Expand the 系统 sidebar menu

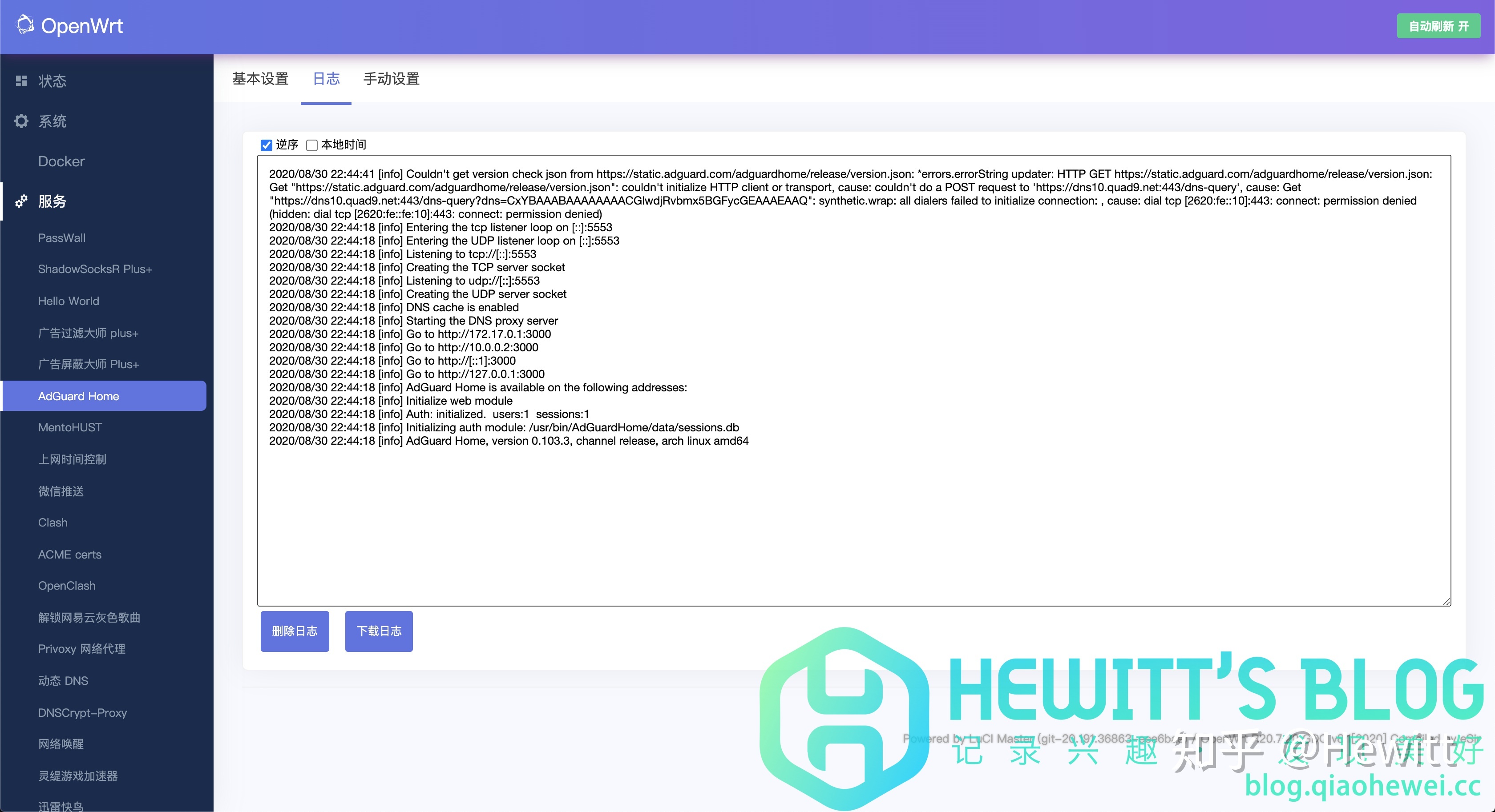click(x=52, y=121)
